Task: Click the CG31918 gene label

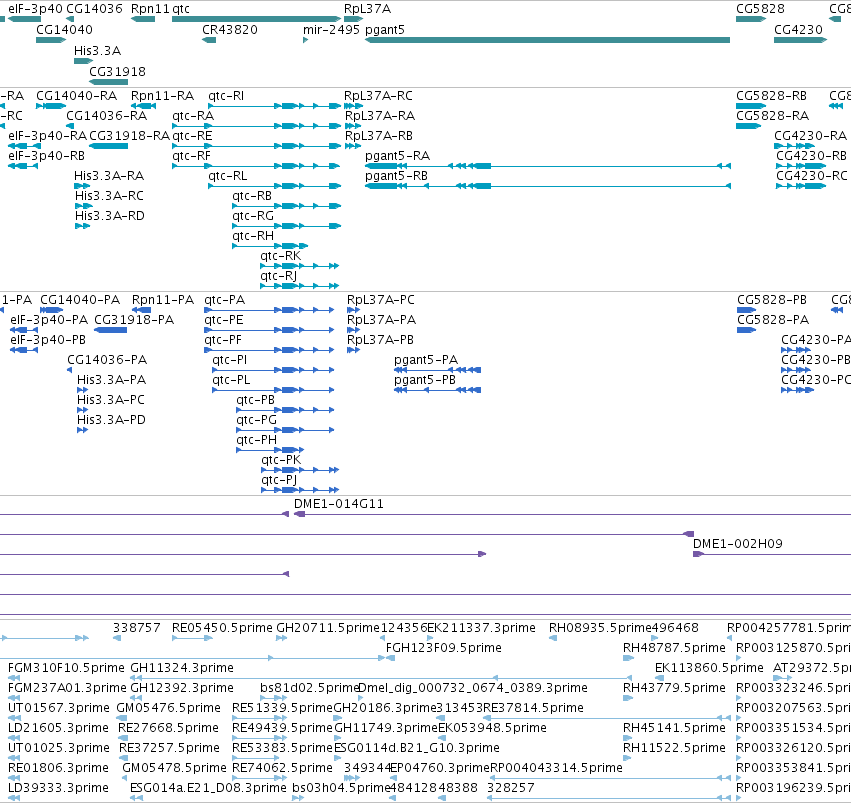Action: (x=117, y=72)
